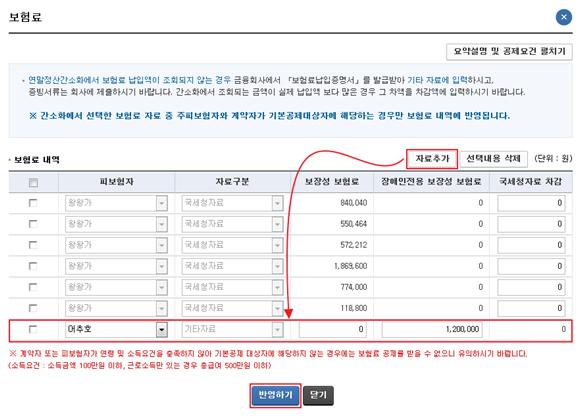581x418 pixels.
Task: Apply changes with the 반영하기 button
Action: coord(275,395)
